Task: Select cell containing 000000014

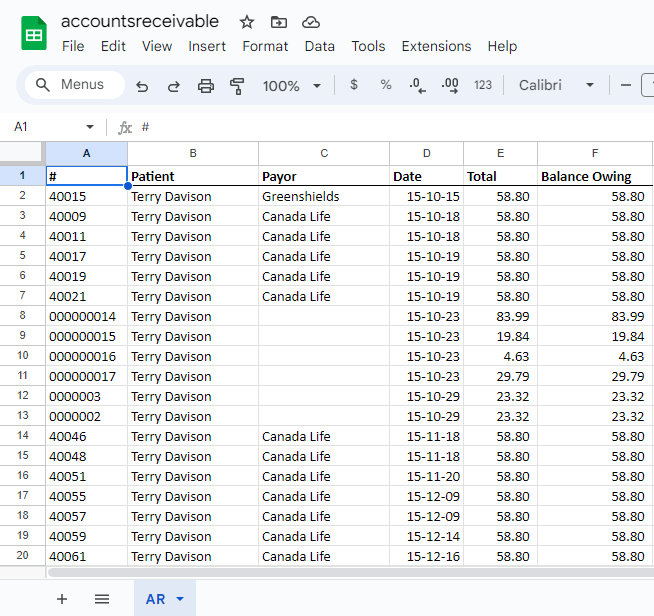Action: 86,316
